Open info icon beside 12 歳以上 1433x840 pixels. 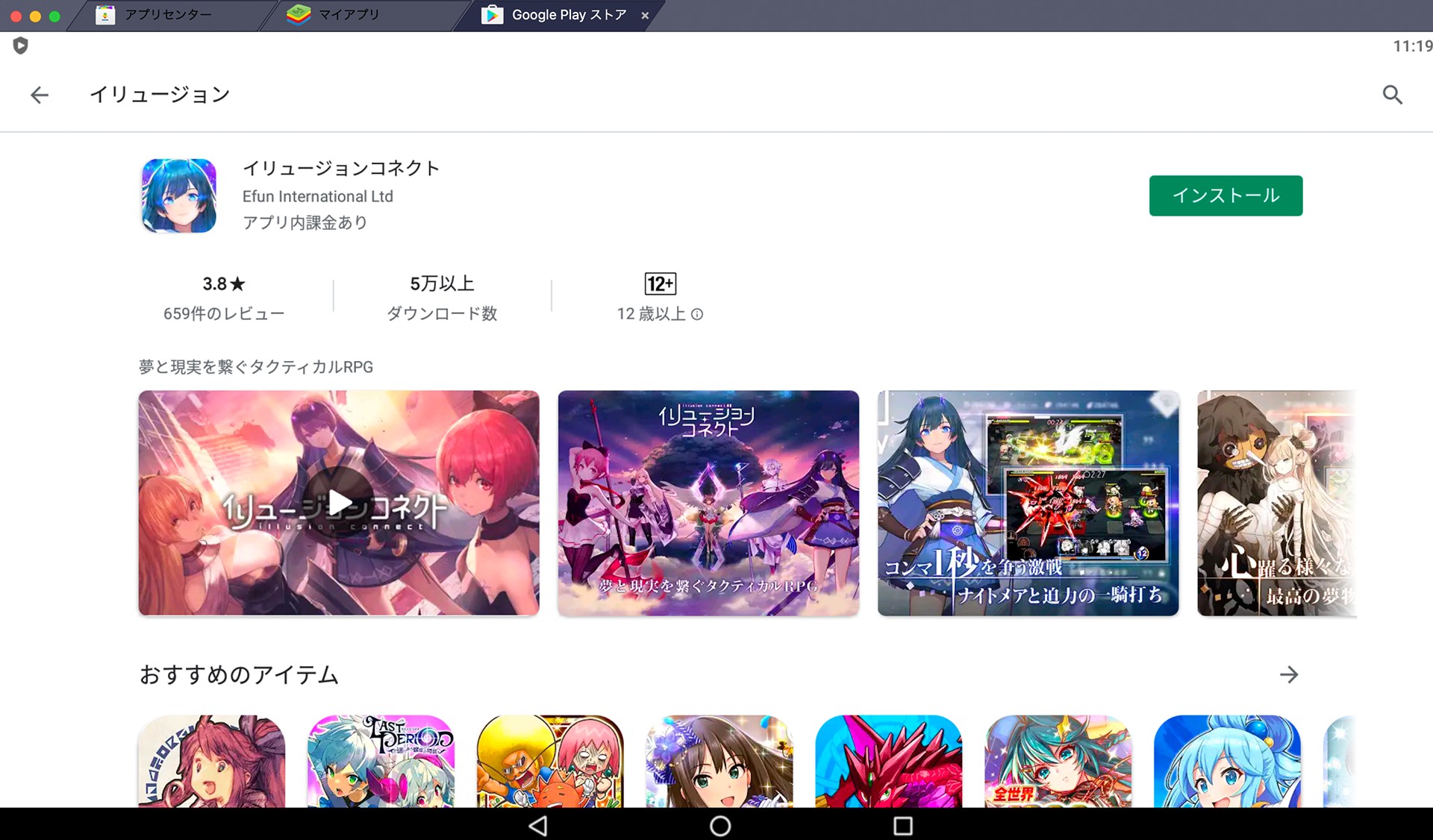point(697,314)
